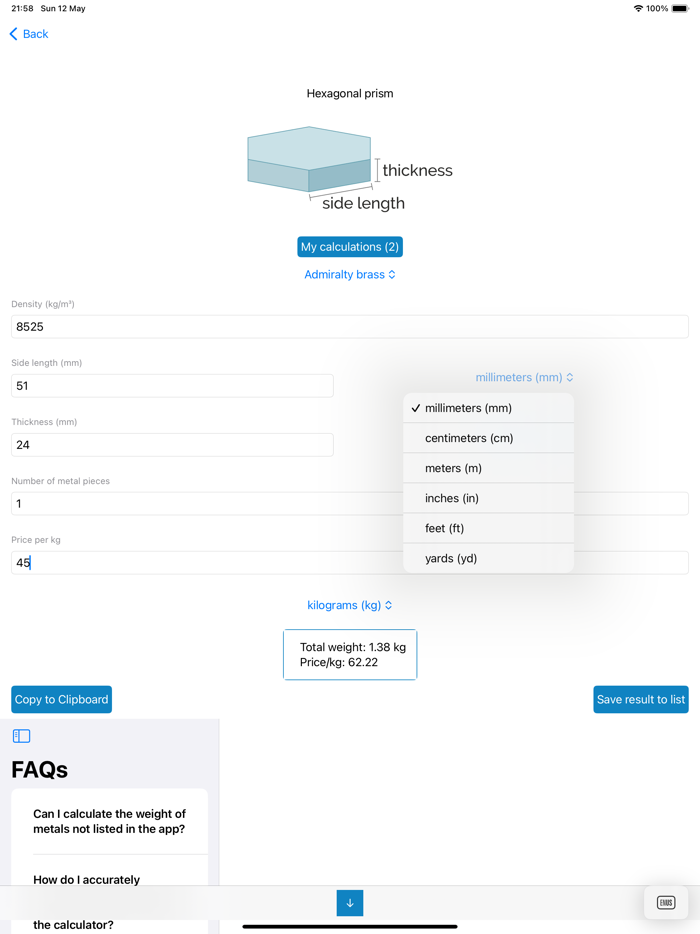The width and height of the screenshot is (700, 934).
Task: Tap the floating ENUS keyboard indicator
Action: (x=665, y=902)
